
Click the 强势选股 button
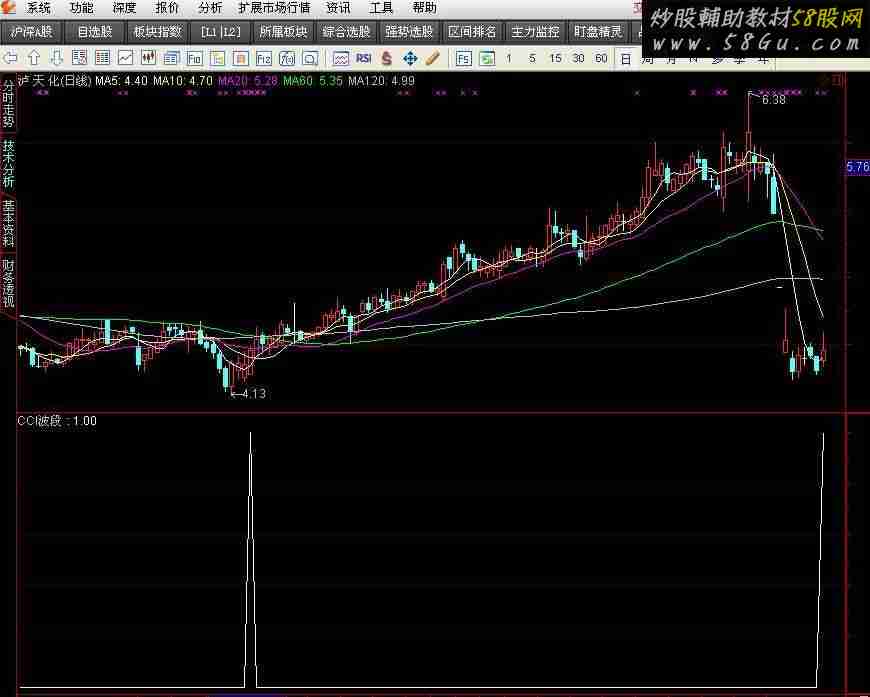[x=409, y=32]
